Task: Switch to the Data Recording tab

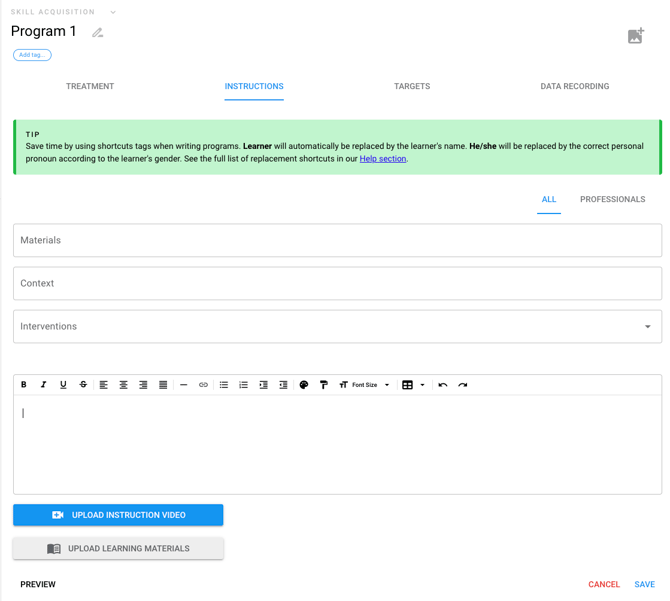Action: pos(574,87)
